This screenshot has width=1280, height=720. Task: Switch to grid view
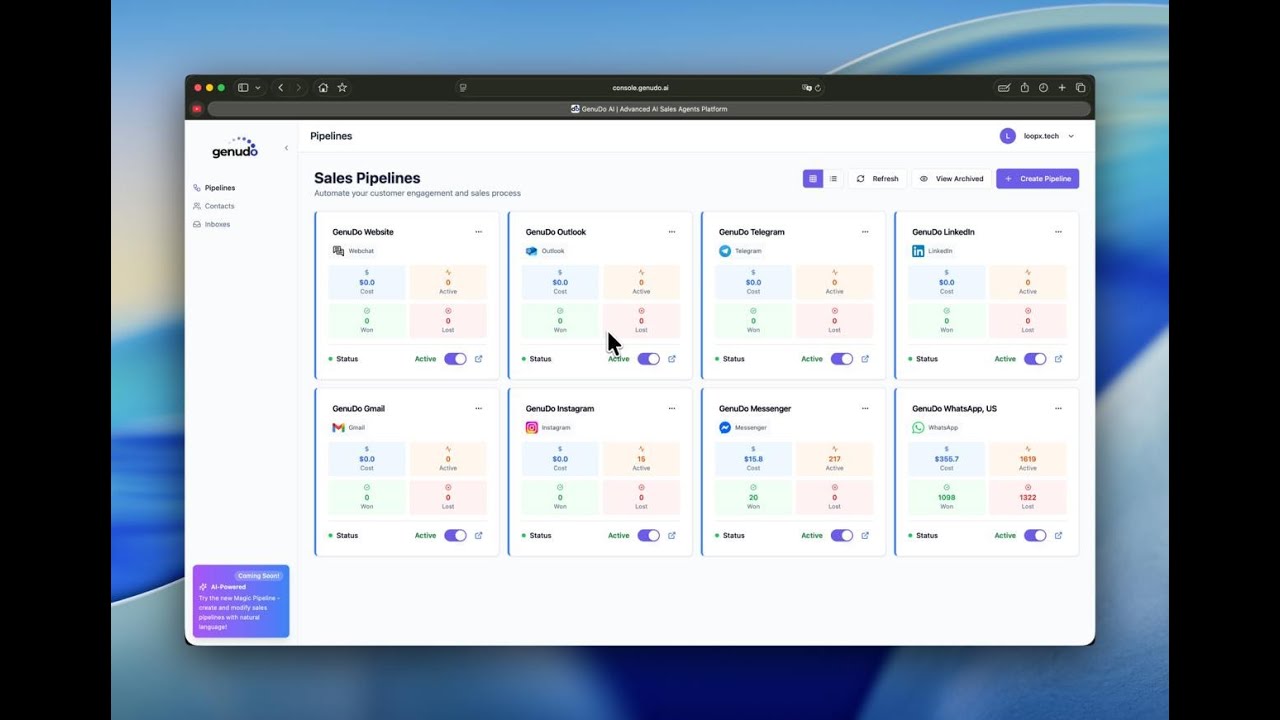tap(813, 179)
